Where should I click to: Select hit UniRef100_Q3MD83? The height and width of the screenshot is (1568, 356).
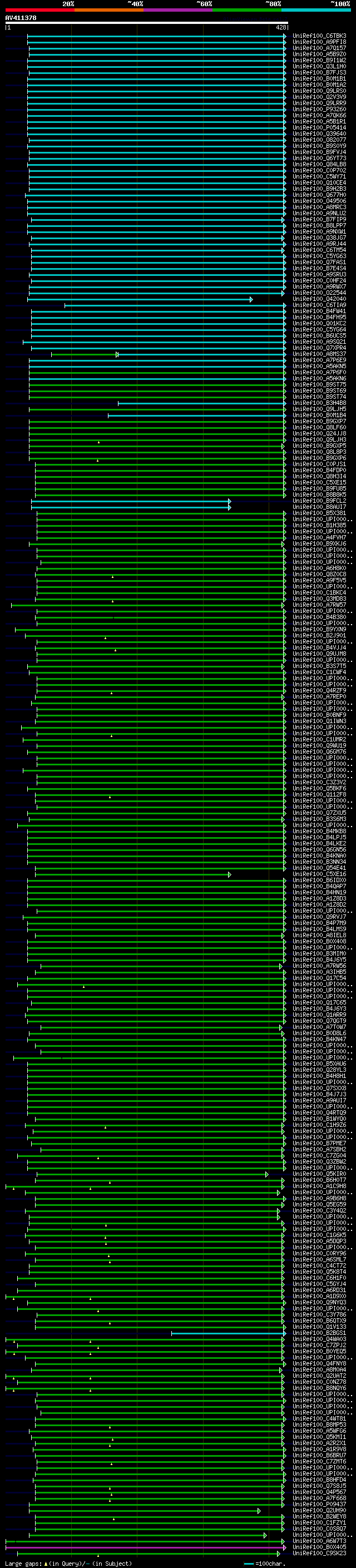point(319,599)
